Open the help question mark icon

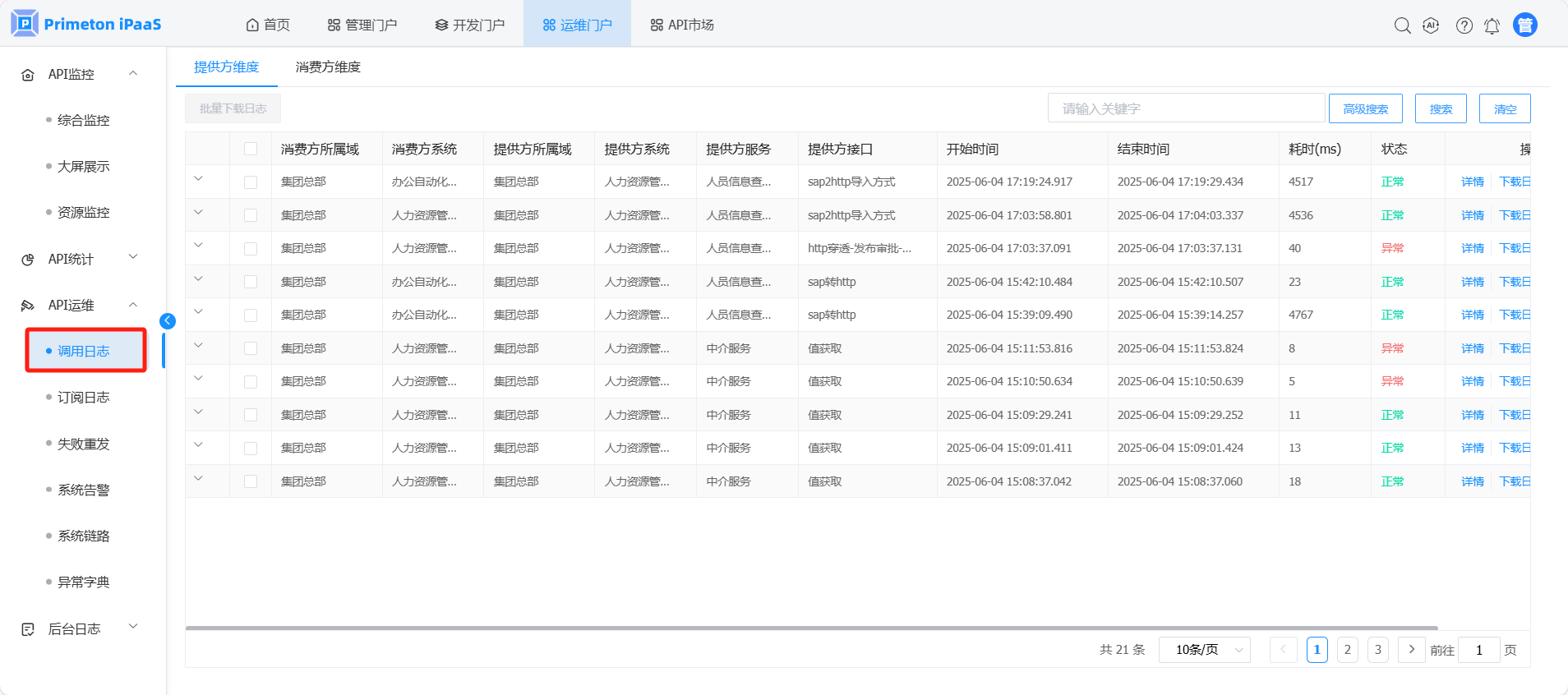(1464, 25)
